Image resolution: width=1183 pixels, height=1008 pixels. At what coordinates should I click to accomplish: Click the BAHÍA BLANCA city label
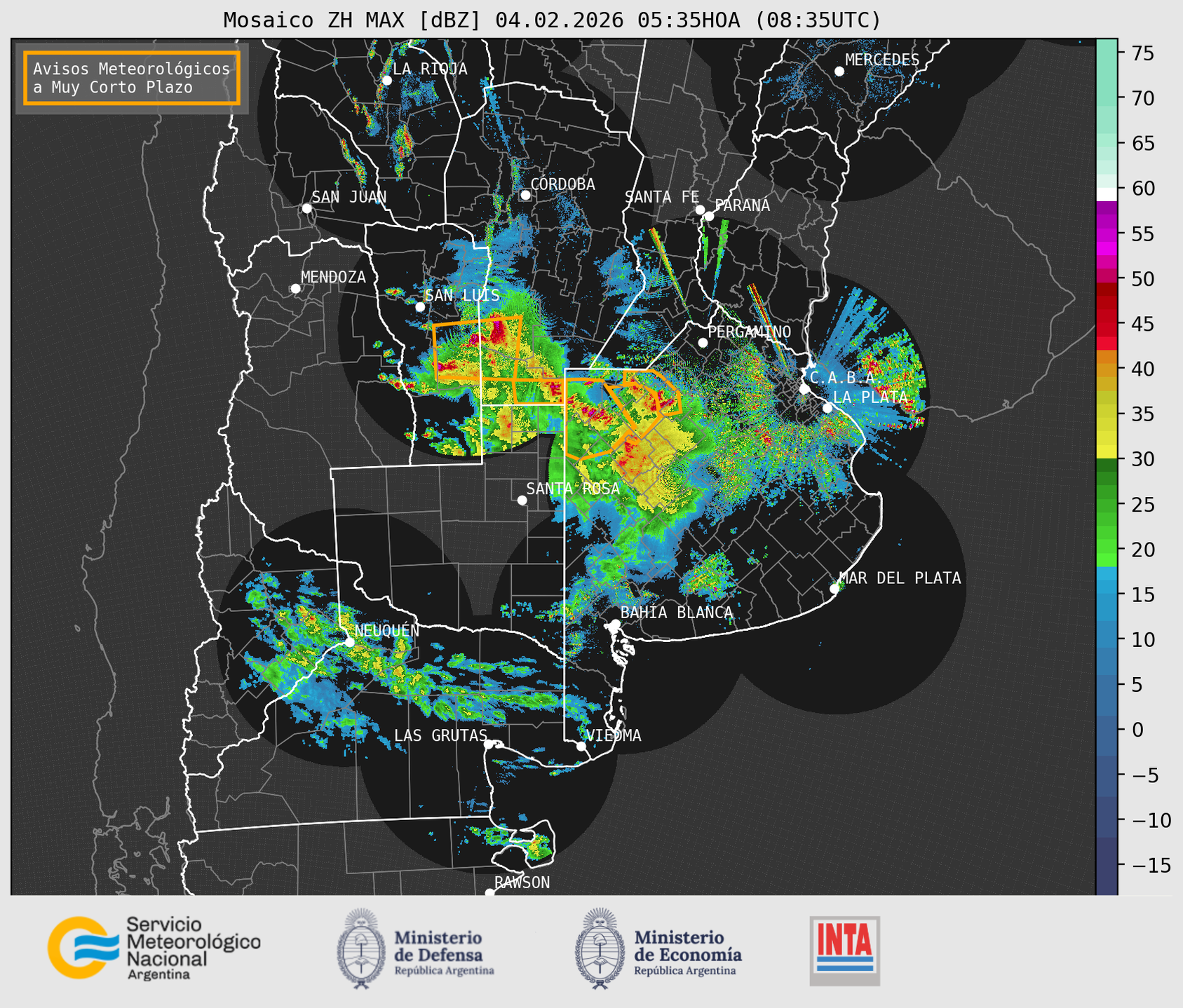[x=677, y=613]
